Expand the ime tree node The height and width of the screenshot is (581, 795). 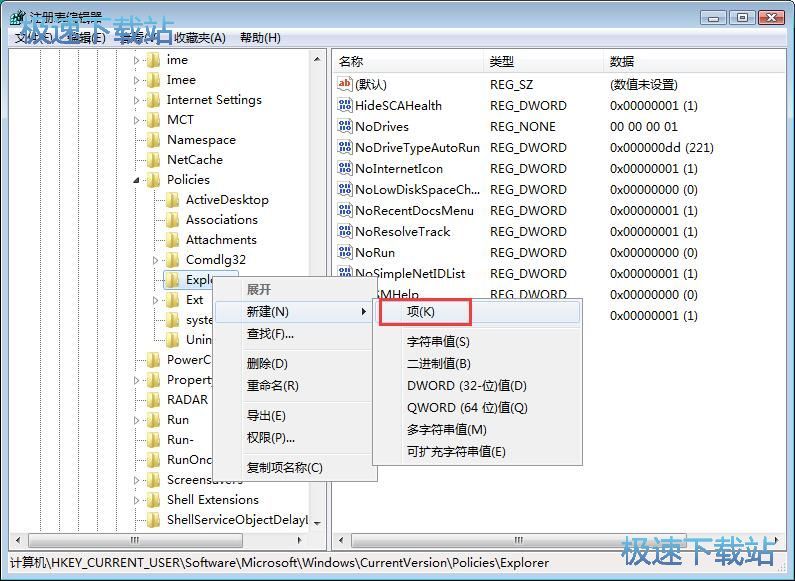click(136, 60)
